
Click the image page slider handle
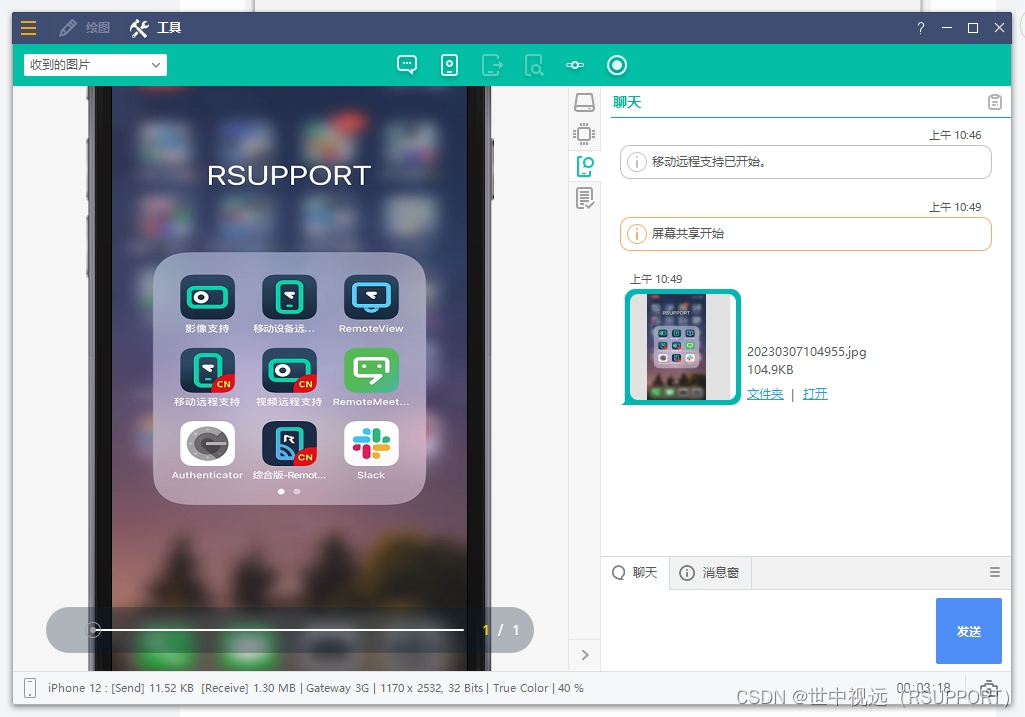(93, 629)
